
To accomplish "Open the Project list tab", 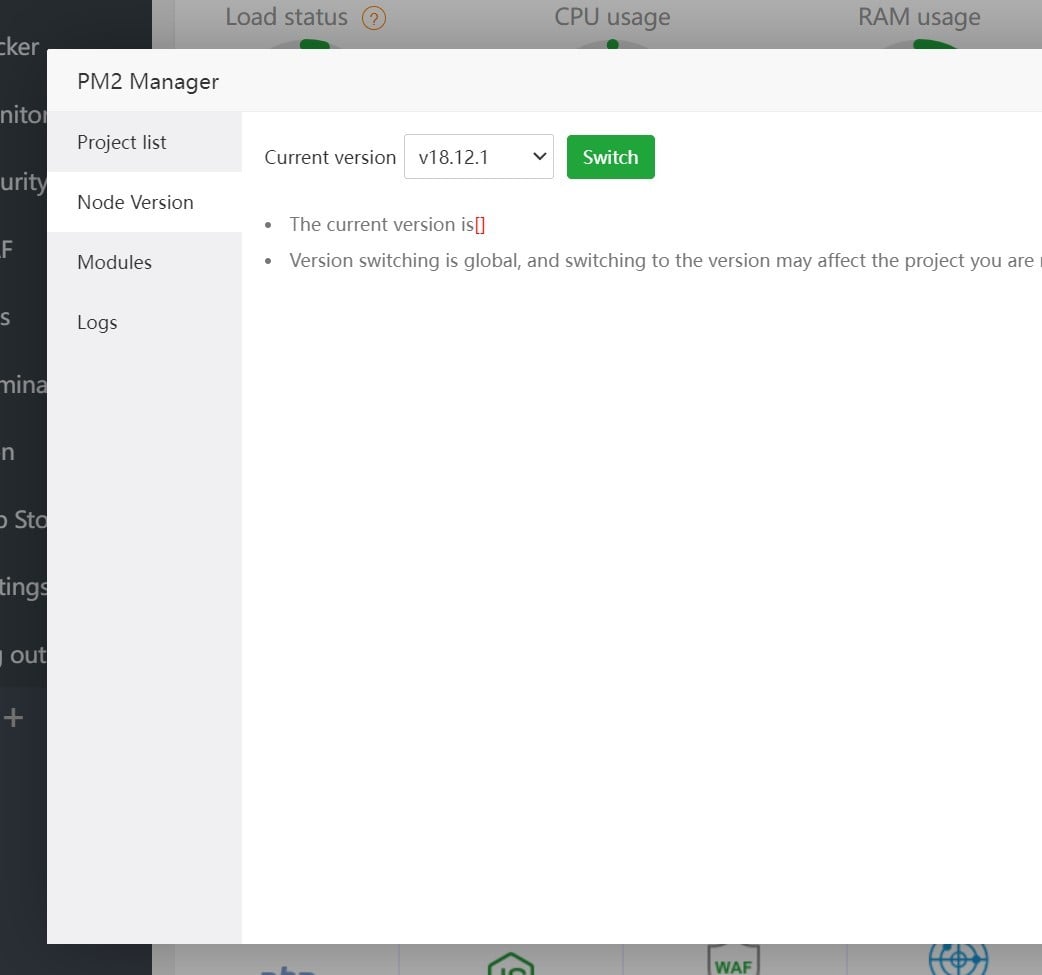I will click(144, 142).
